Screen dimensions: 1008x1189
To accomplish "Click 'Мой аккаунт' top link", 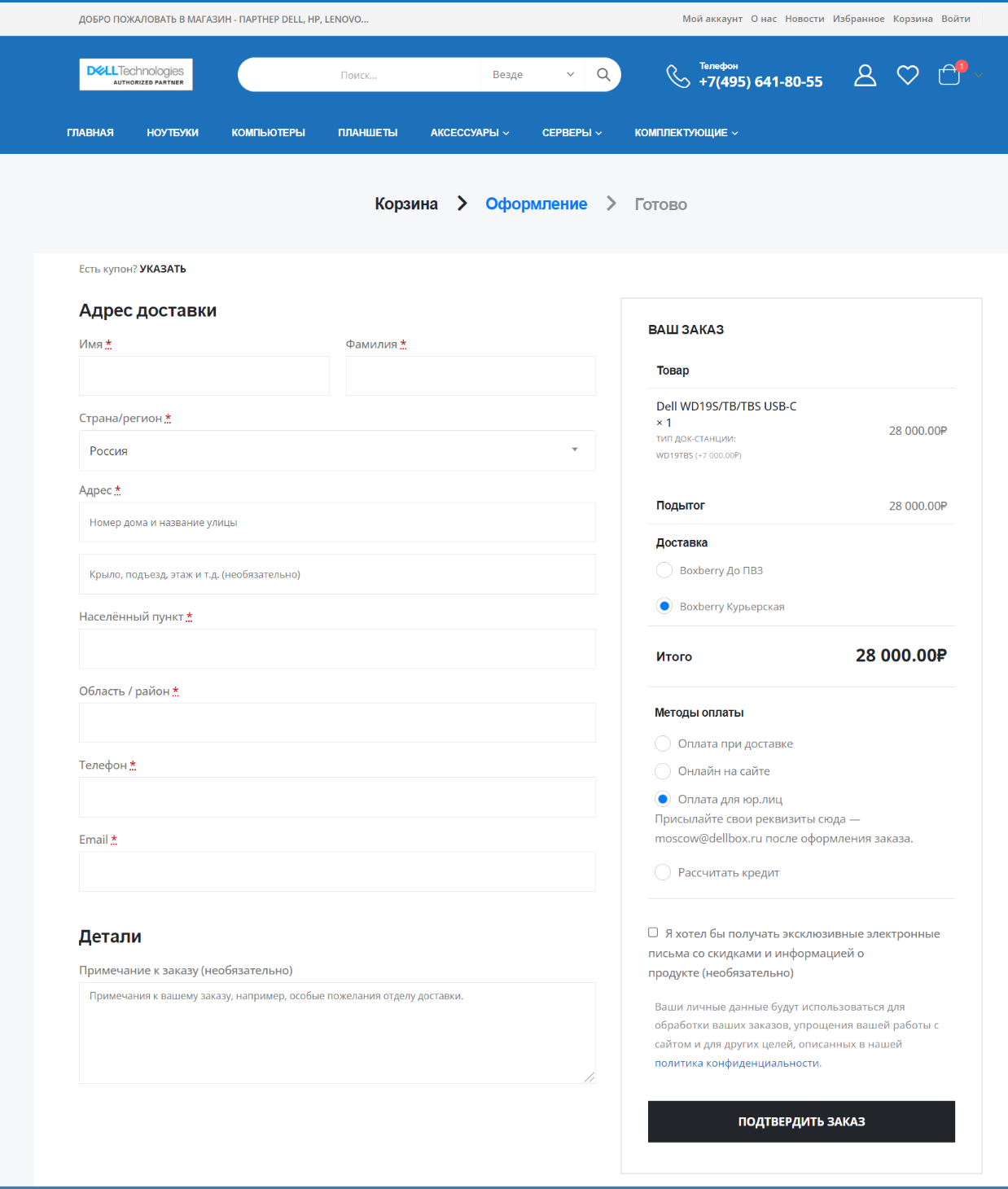I will click(712, 19).
